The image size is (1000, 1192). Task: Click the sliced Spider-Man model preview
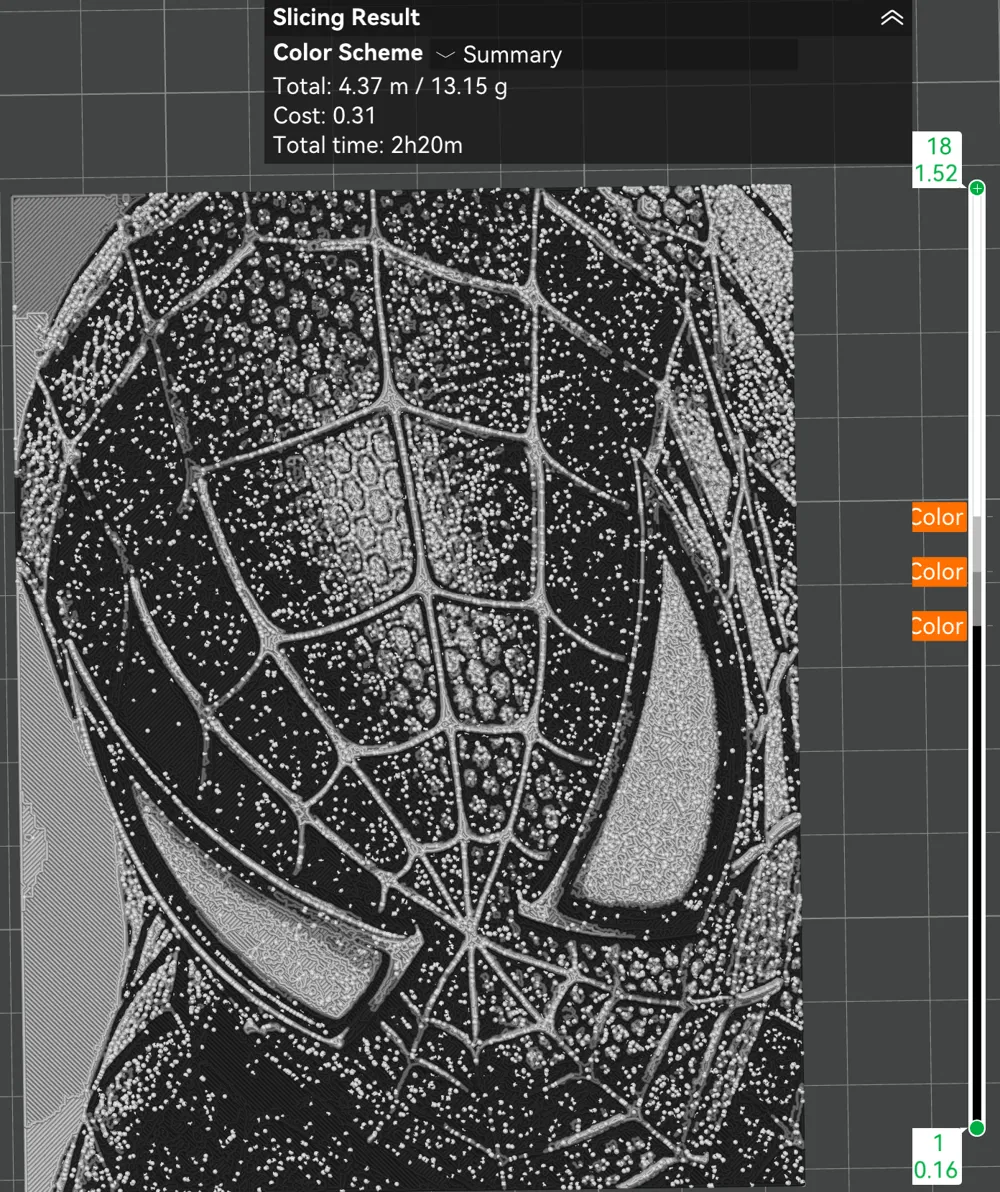pos(407,688)
